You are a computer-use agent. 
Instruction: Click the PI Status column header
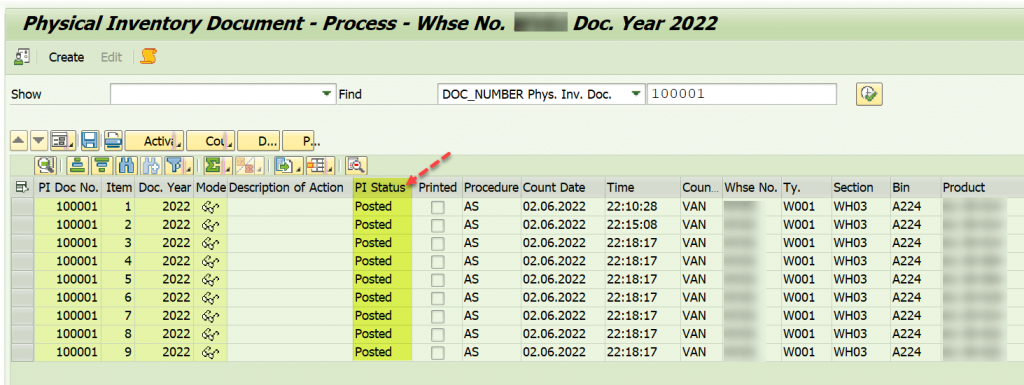click(x=383, y=188)
